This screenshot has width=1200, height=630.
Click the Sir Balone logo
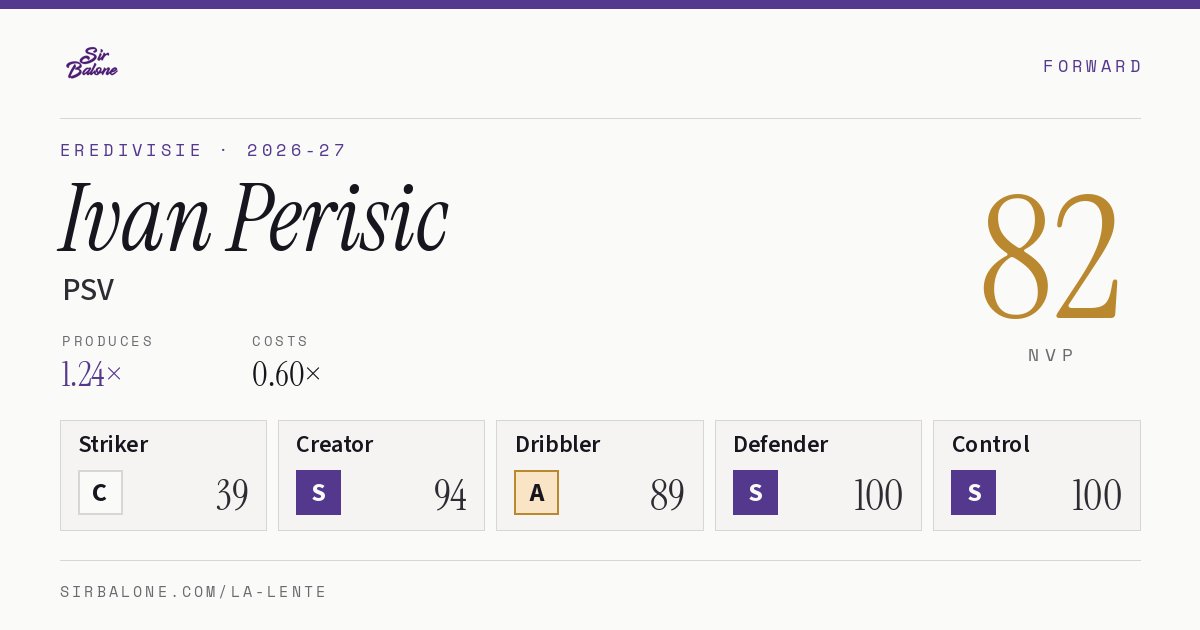point(92,63)
